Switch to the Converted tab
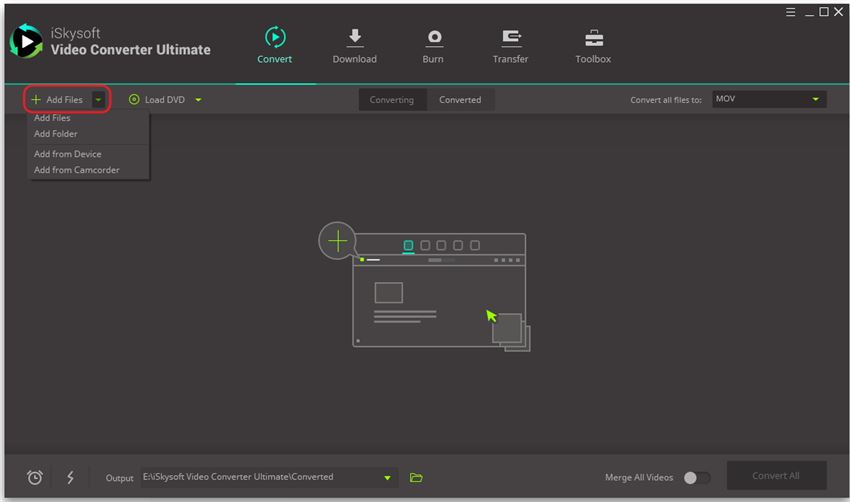 point(460,100)
